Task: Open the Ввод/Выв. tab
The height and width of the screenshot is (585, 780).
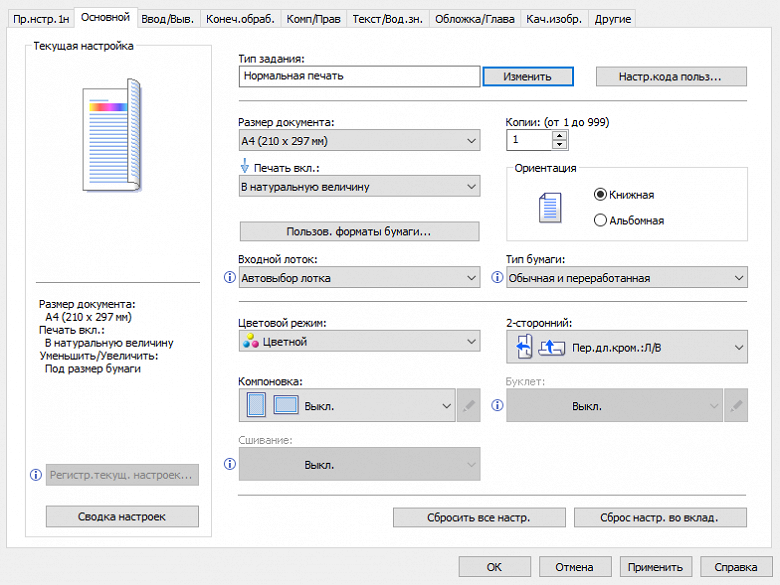Action: (167, 19)
